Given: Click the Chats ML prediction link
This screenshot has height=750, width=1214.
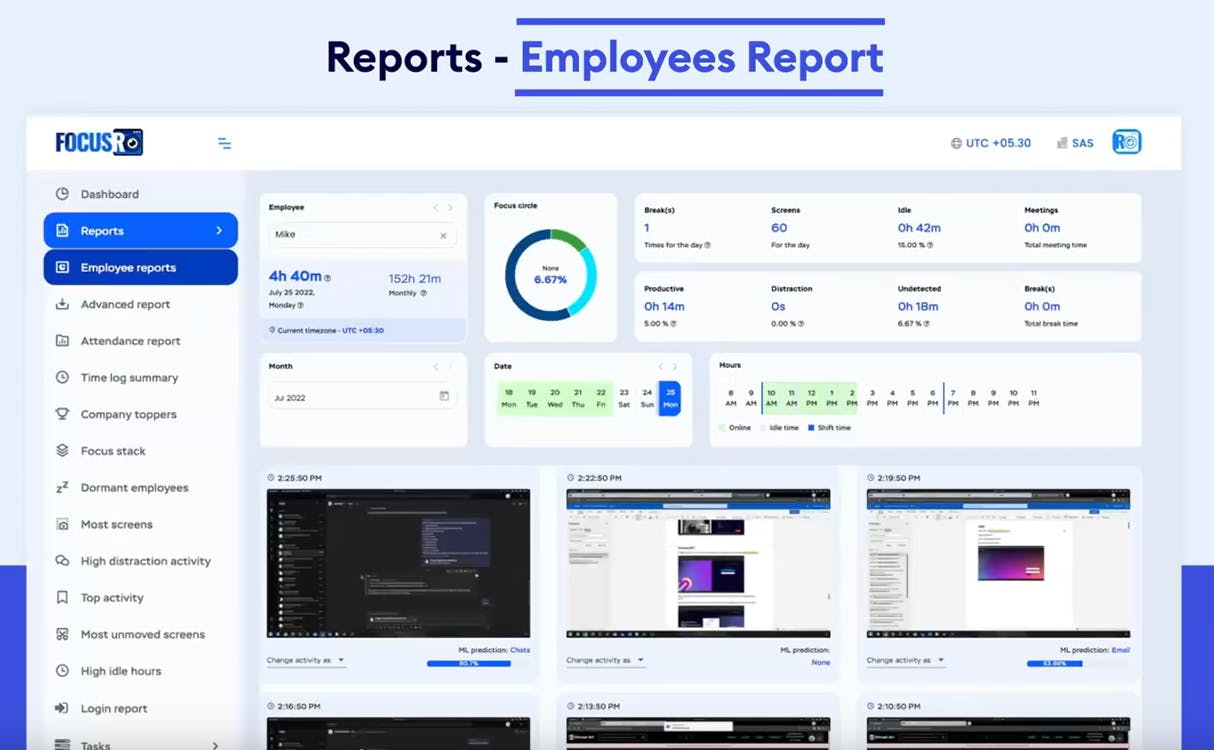Looking at the screenshot, I should 520,650.
